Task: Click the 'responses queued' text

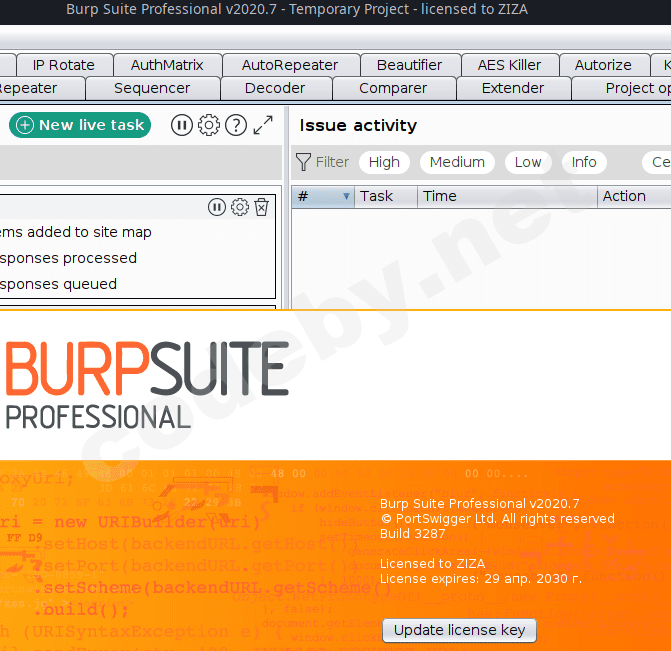Action: (59, 285)
